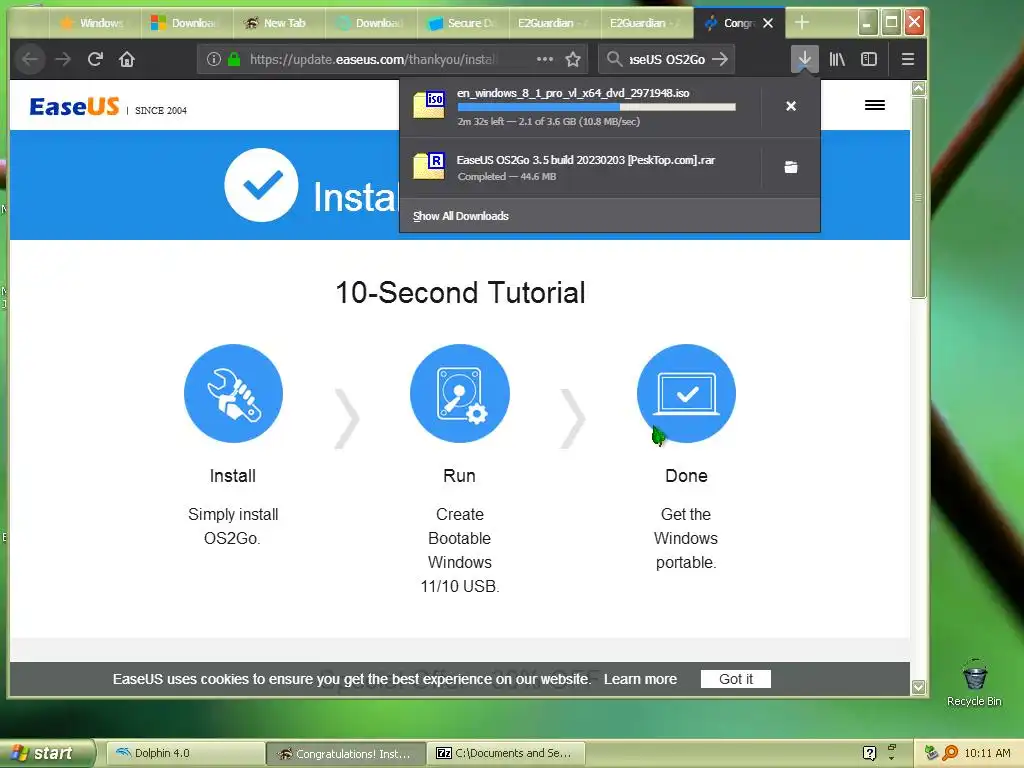The height and width of the screenshot is (768, 1024).
Task: Open site information icon in address bar
Action: [214, 59]
